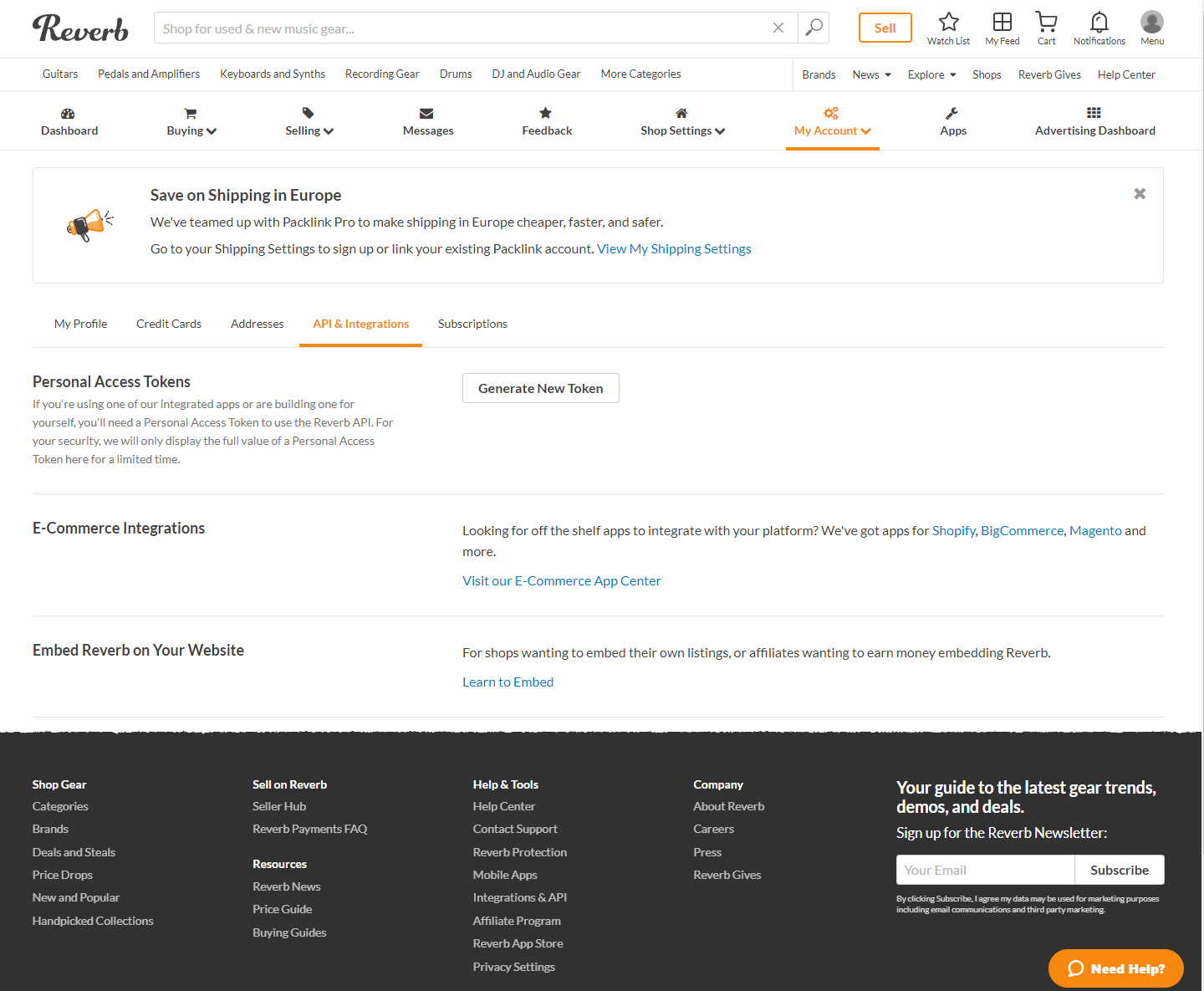This screenshot has width=1204, height=991.
Task: Open Brands in top navigation
Action: 819,74
